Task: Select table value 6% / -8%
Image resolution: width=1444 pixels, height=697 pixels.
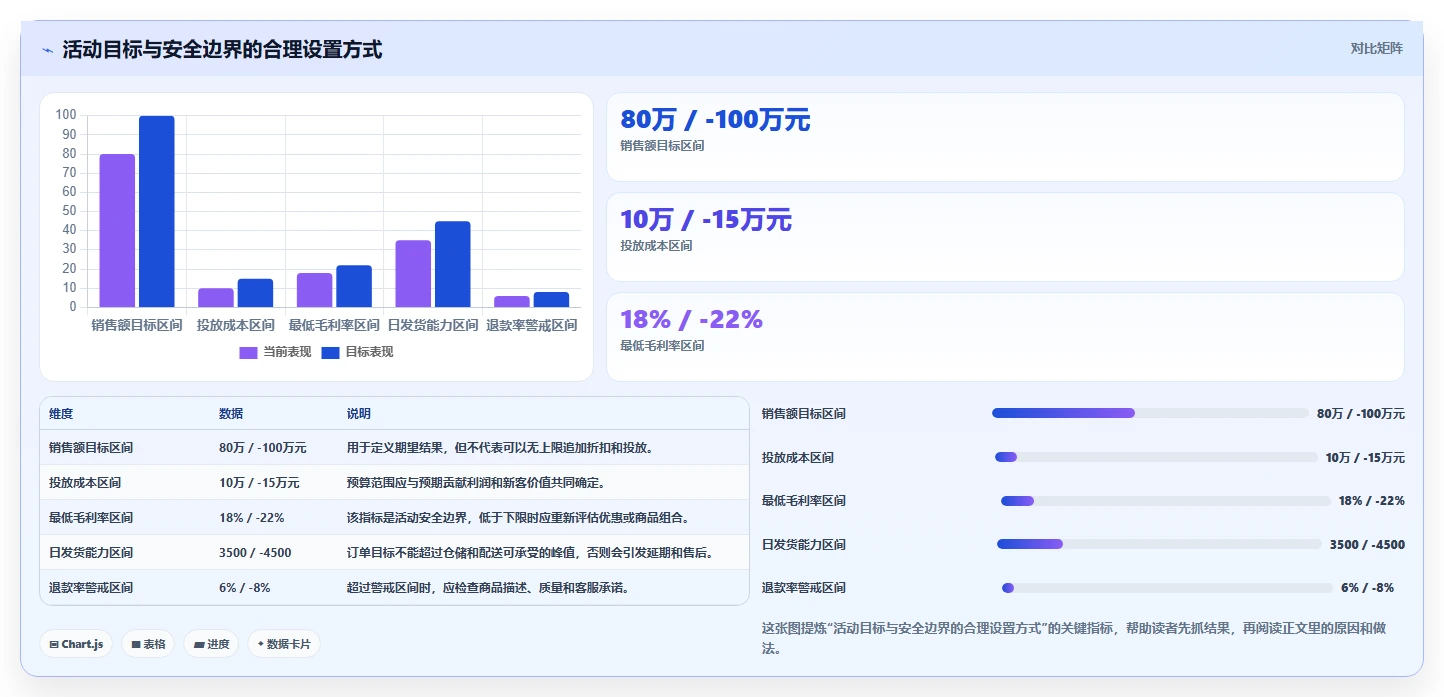Action: 245,587
